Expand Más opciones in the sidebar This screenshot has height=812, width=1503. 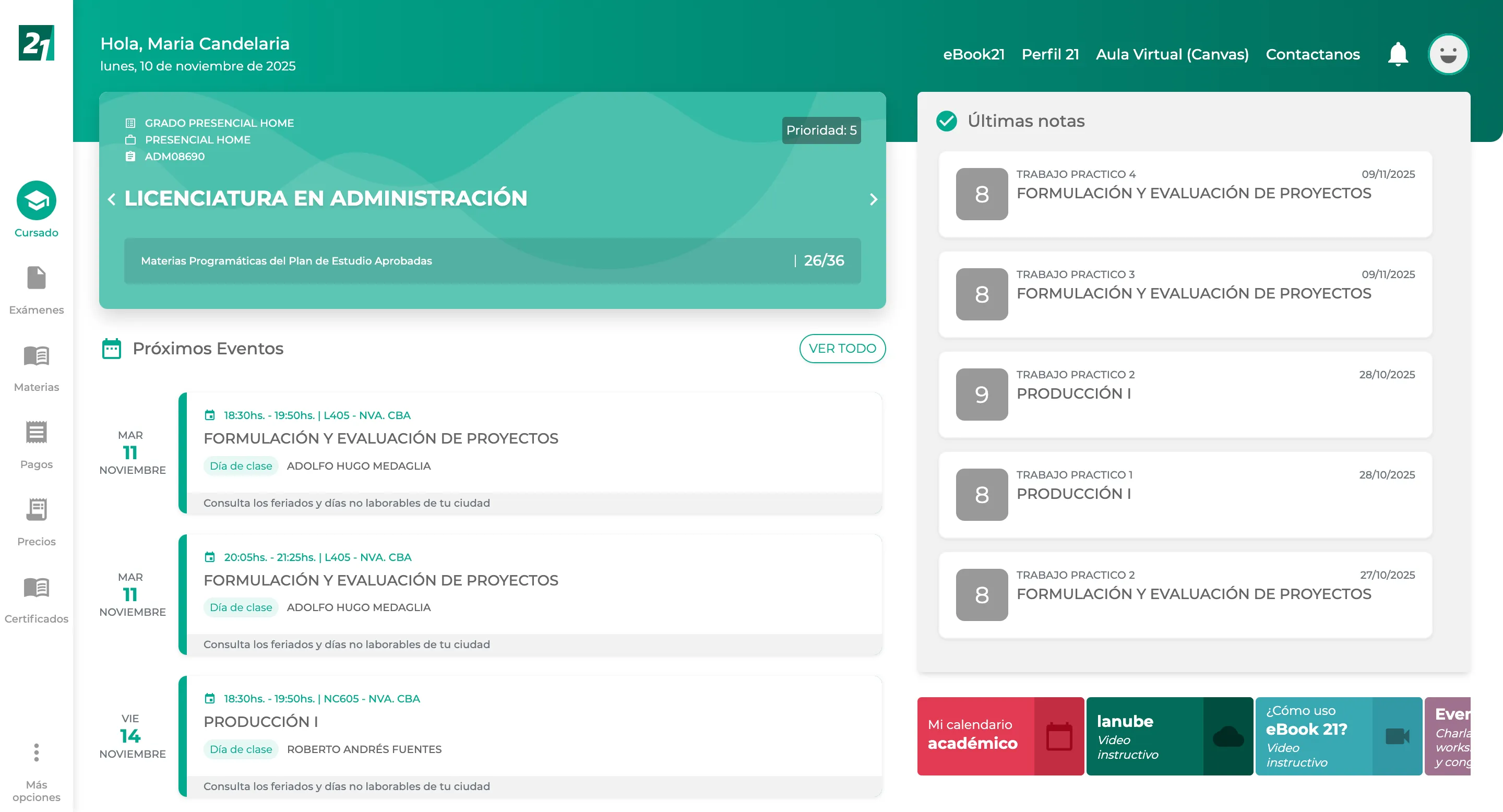36,753
